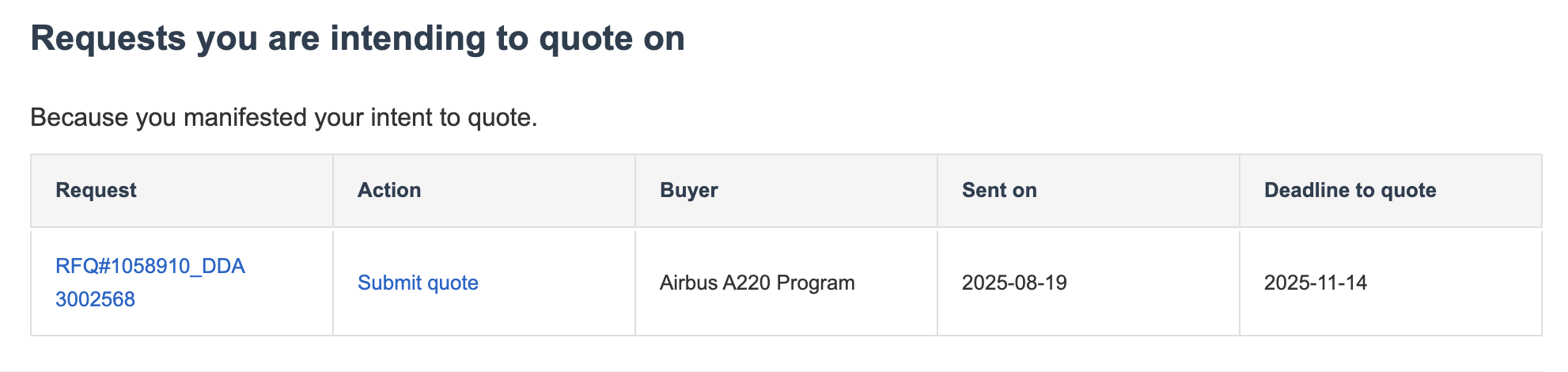Select the Buyer column header
This screenshot has width=1568, height=372.
point(689,190)
